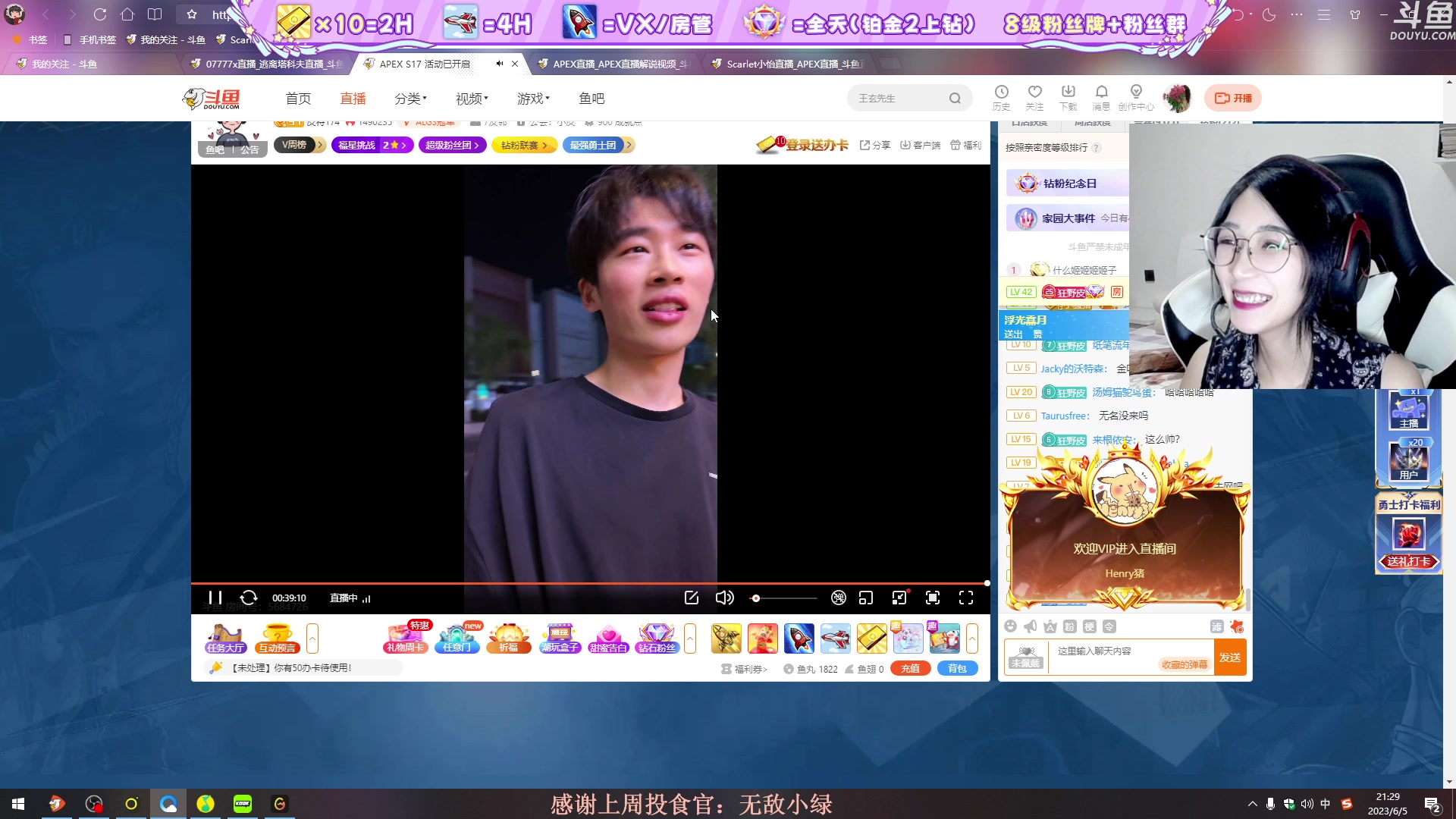Open 消息 notifications bell icon
Viewport: 1456px width, 819px height.
pos(1101,98)
